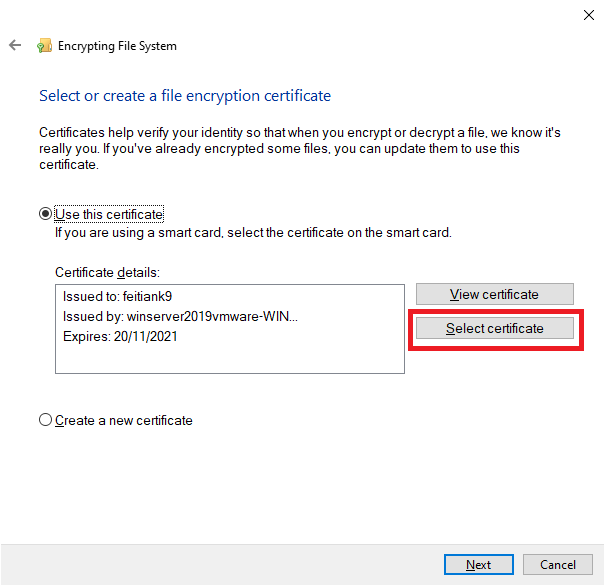Click inside the Certificate details box

pos(230,329)
